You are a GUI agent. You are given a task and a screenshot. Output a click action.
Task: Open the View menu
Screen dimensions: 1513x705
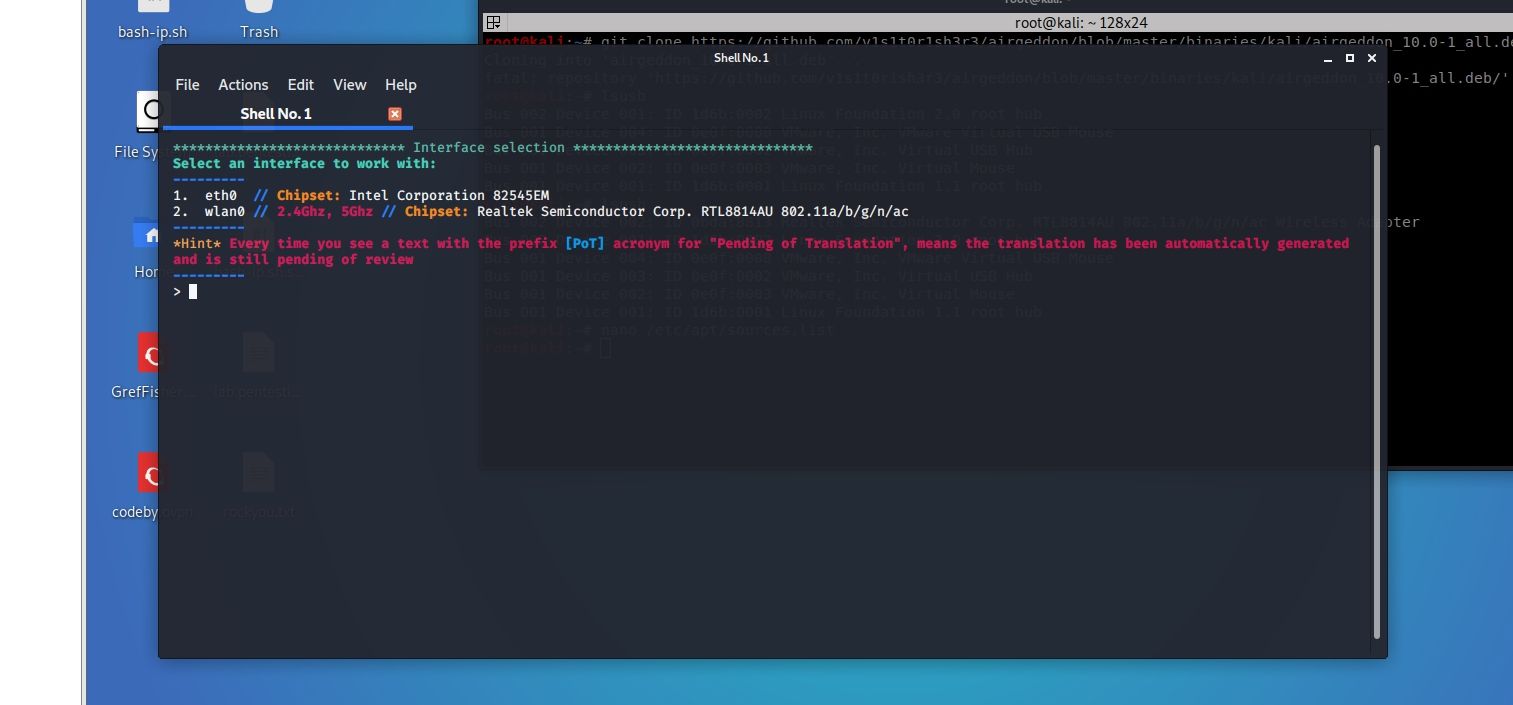[349, 85]
